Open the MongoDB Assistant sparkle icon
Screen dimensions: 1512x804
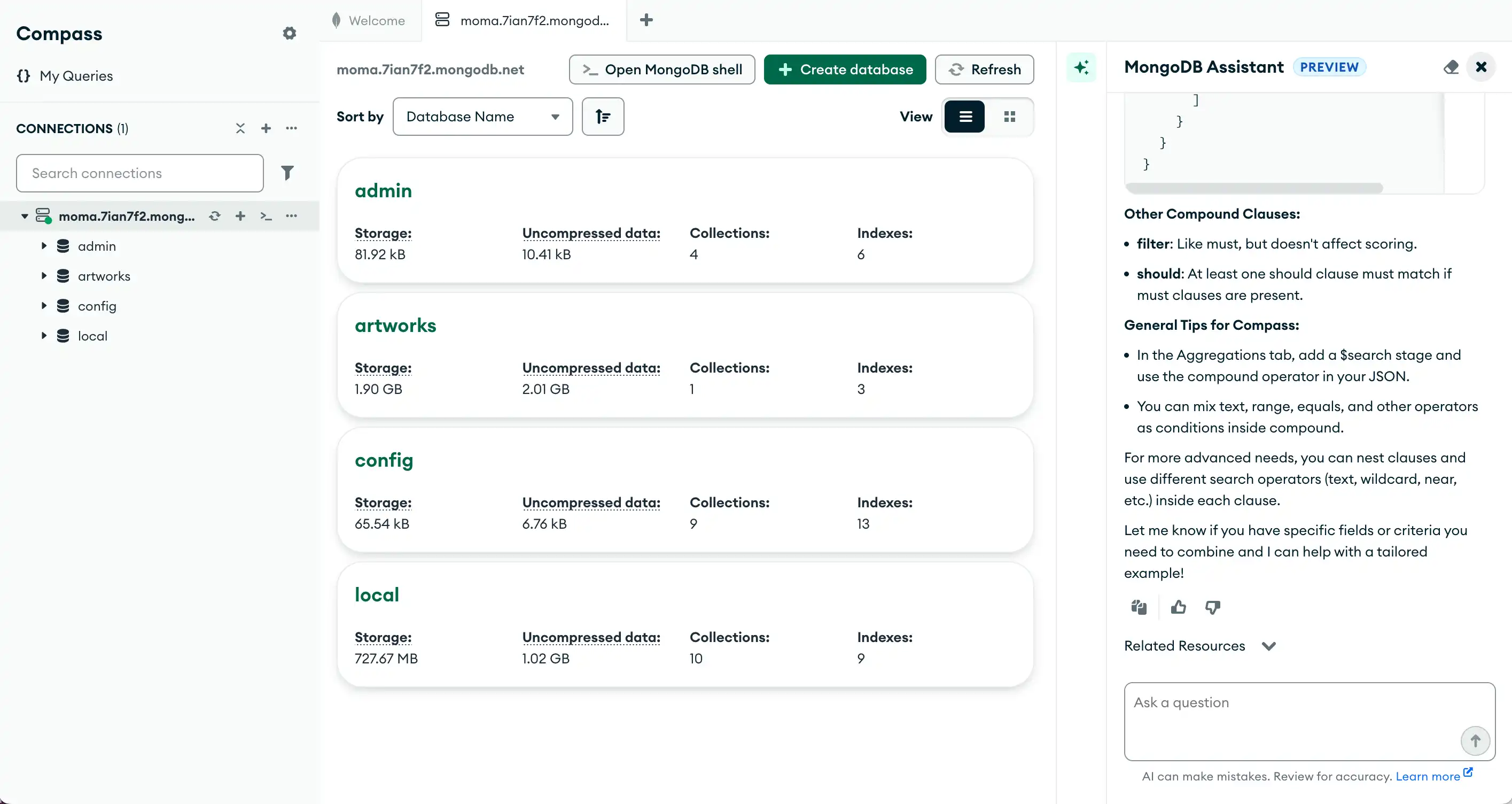click(x=1081, y=67)
